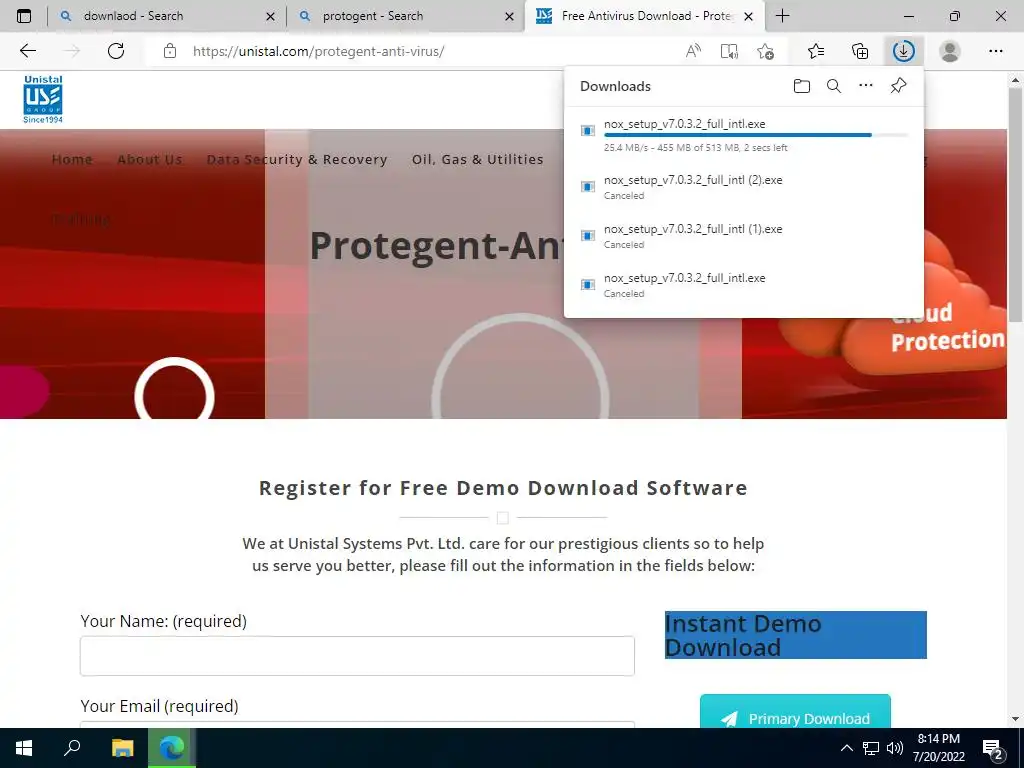Image resolution: width=1024 pixels, height=768 pixels.
Task: Open the volume control tray icon
Action: [x=895, y=748]
